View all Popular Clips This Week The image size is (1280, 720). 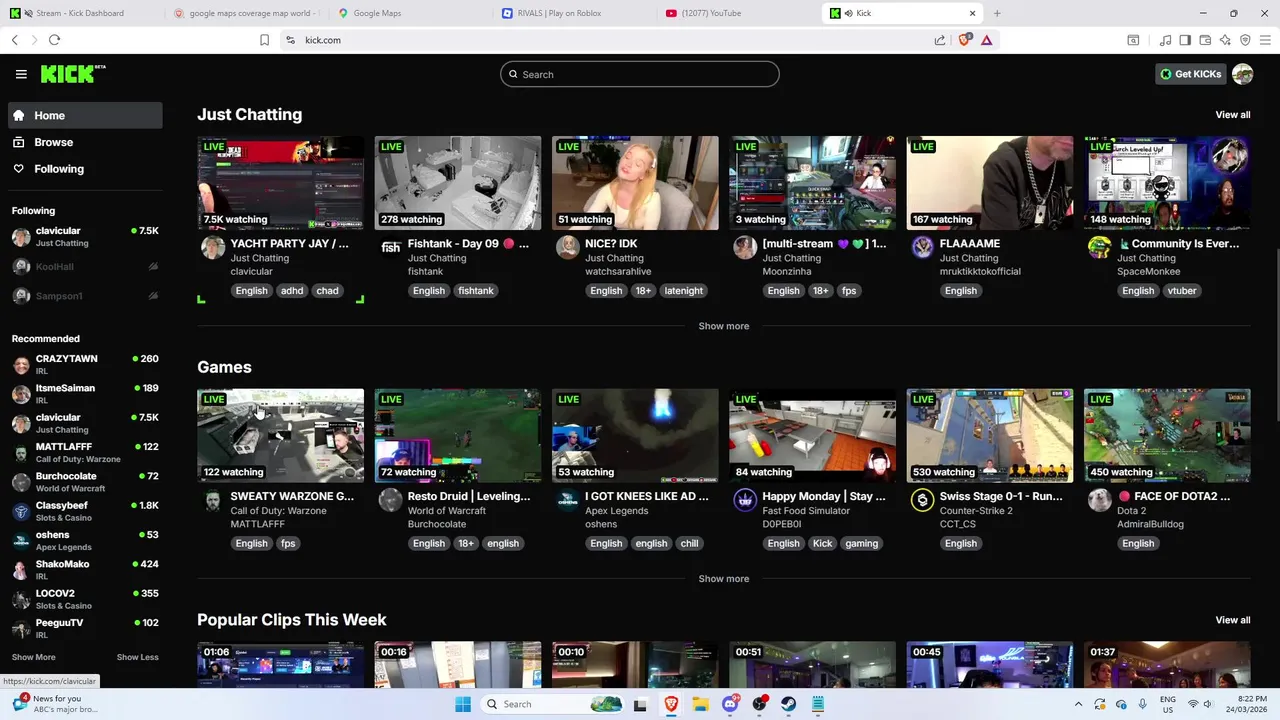coord(1233,620)
